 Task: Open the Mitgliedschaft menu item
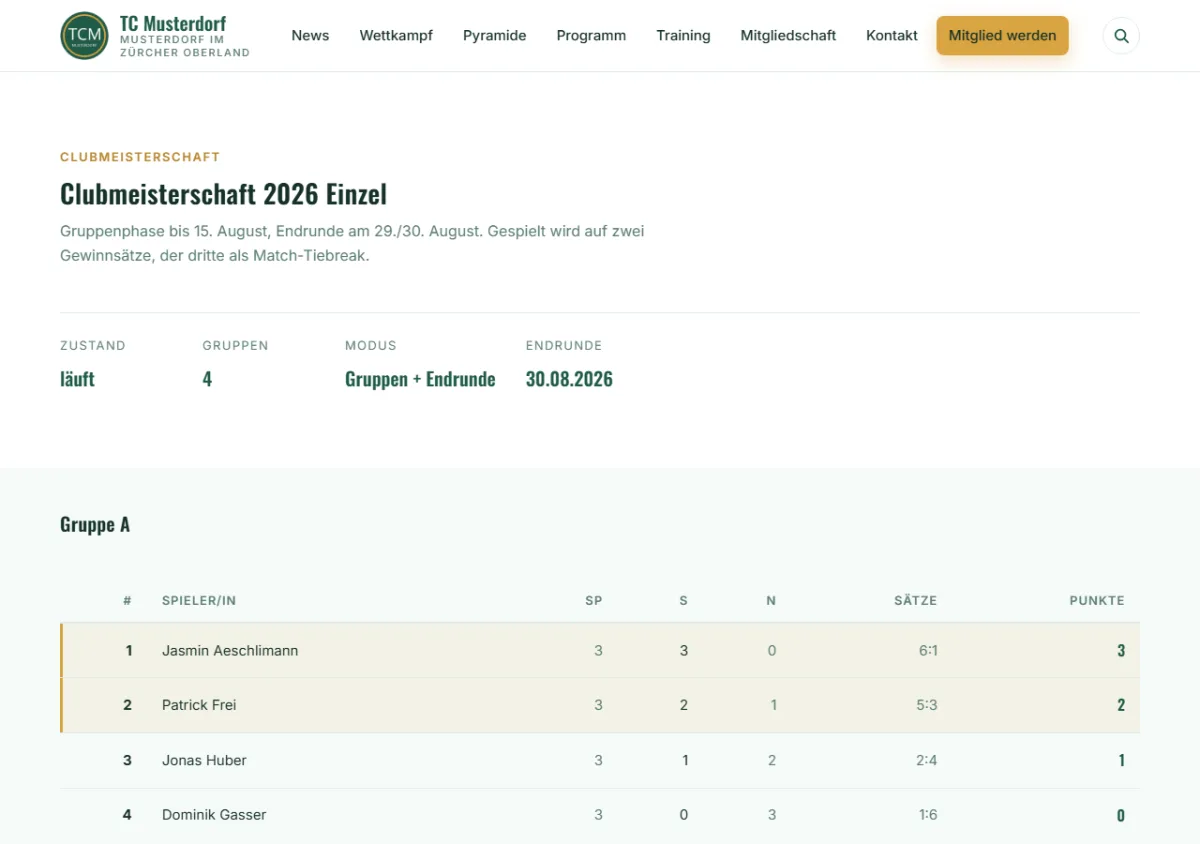tap(788, 36)
